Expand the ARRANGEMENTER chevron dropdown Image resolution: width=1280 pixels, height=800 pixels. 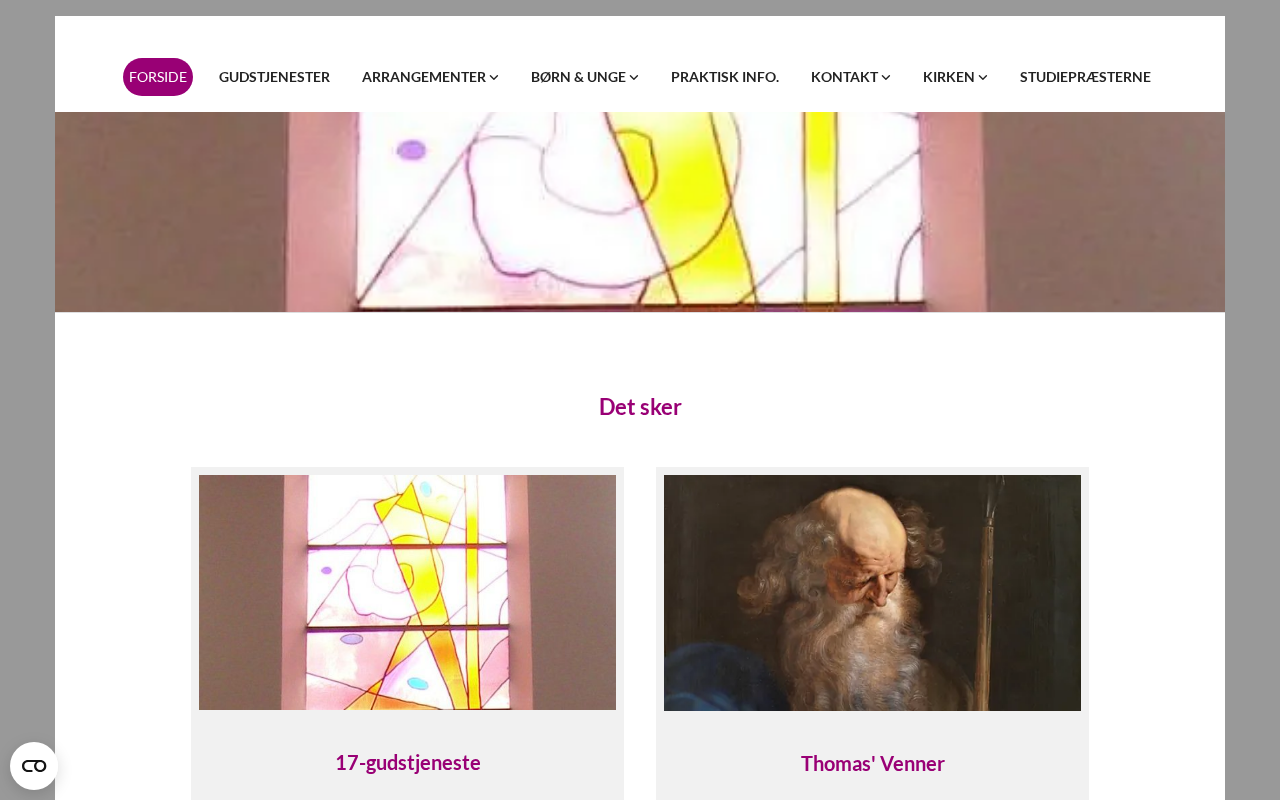click(x=494, y=77)
